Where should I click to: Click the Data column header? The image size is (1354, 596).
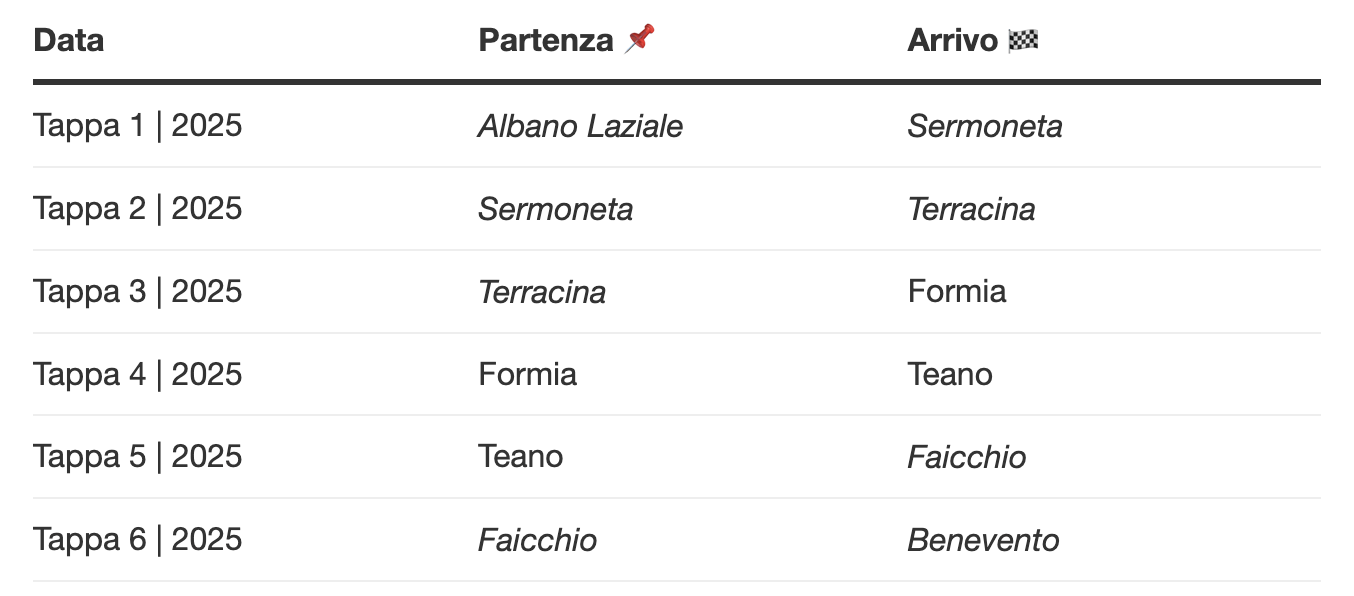tap(69, 40)
